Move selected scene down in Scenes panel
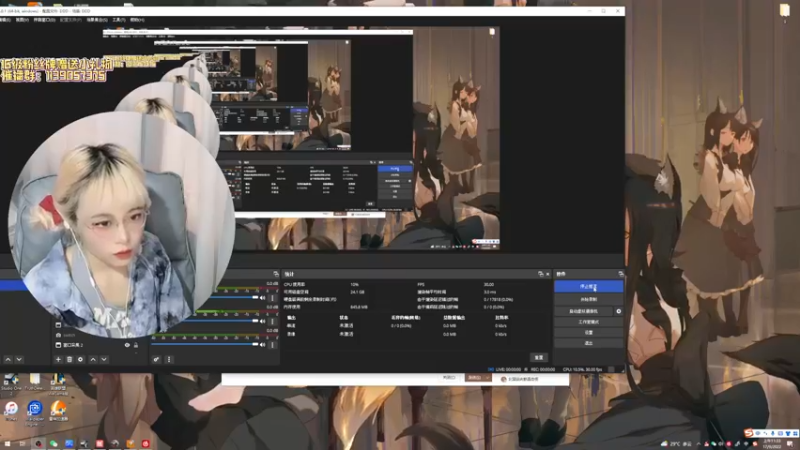Screen dimensions: 800x450 19,360
